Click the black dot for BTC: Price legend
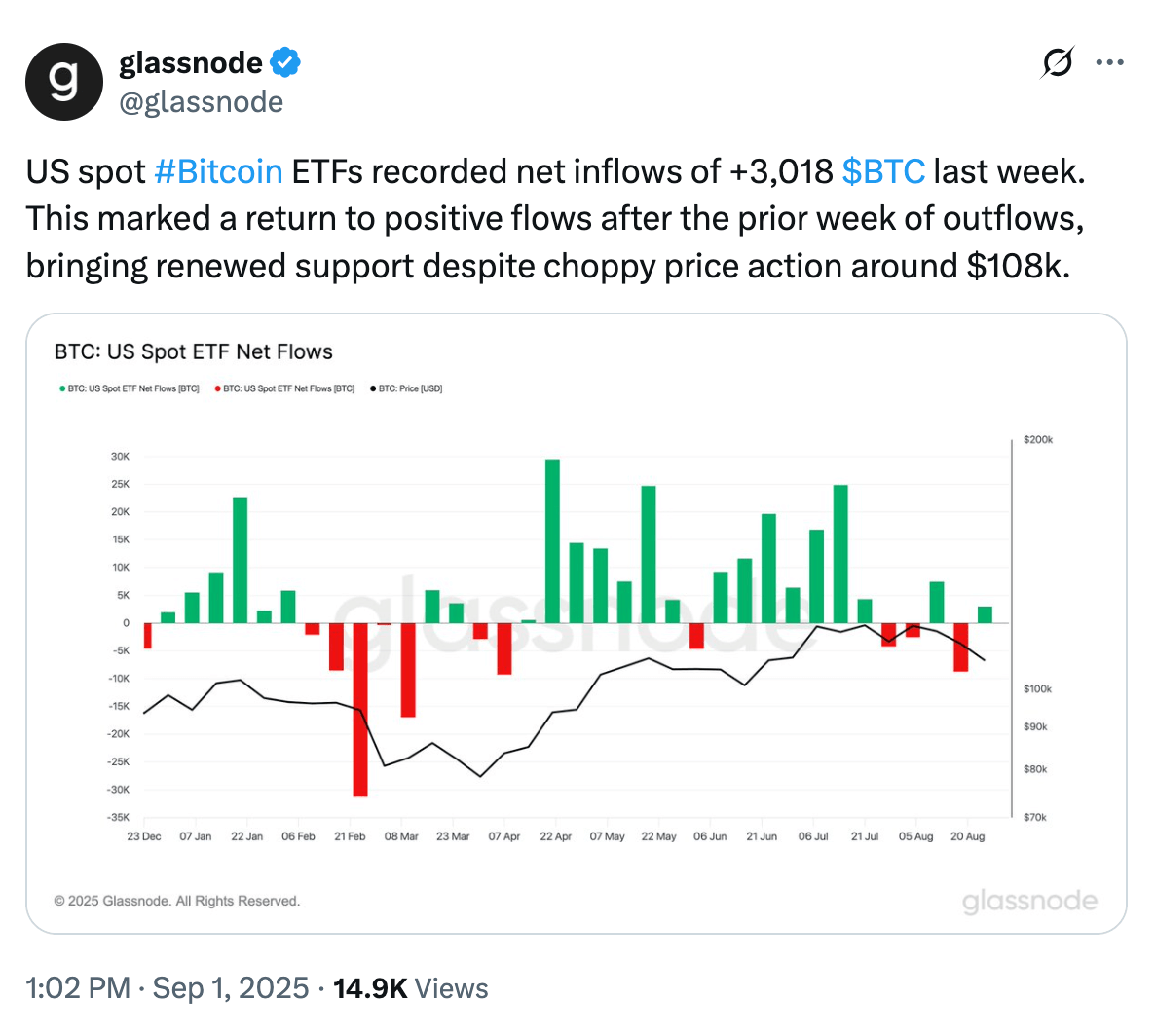 pyautogui.click(x=373, y=388)
